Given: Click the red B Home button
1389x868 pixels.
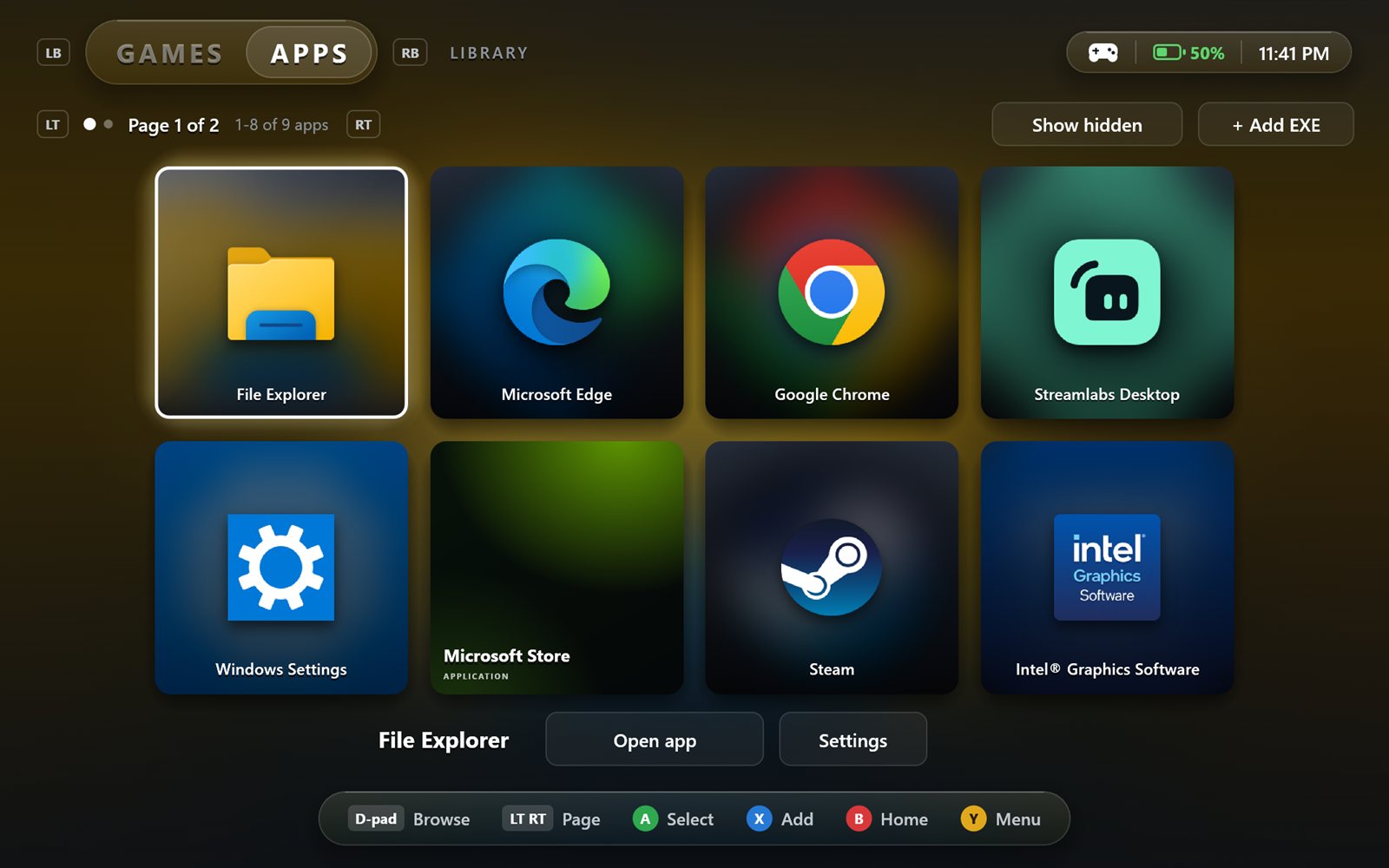Looking at the screenshot, I should click(x=886, y=819).
